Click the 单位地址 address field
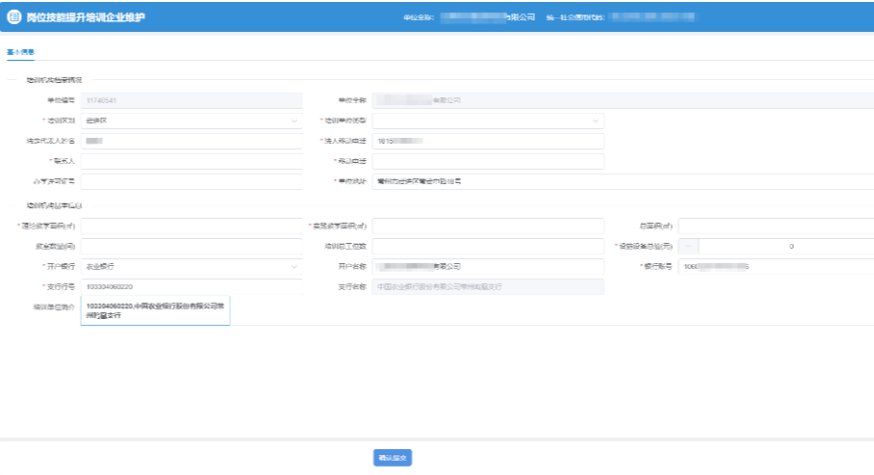Image resolution: width=874 pixels, height=475 pixels. [487, 182]
